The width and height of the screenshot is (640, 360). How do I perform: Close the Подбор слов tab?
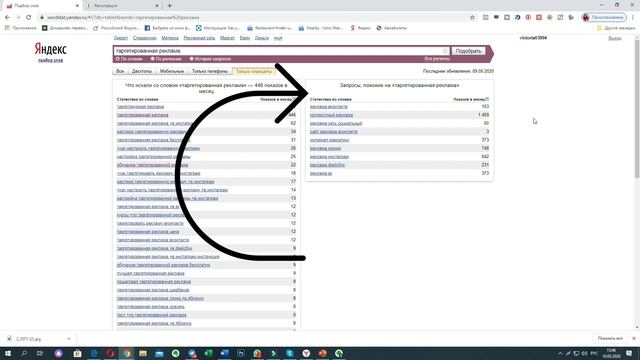point(78,6)
